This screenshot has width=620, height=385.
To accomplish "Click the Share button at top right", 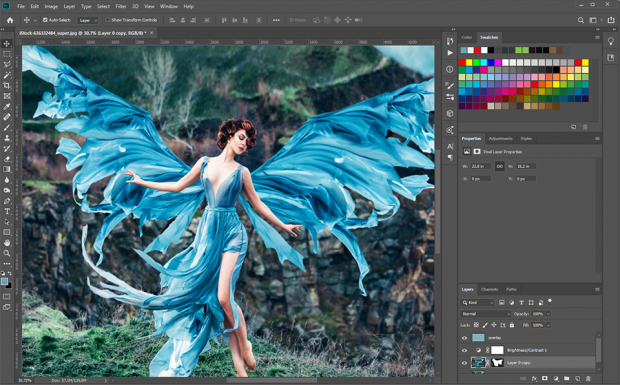I will pyautogui.click(x=612, y=20).
